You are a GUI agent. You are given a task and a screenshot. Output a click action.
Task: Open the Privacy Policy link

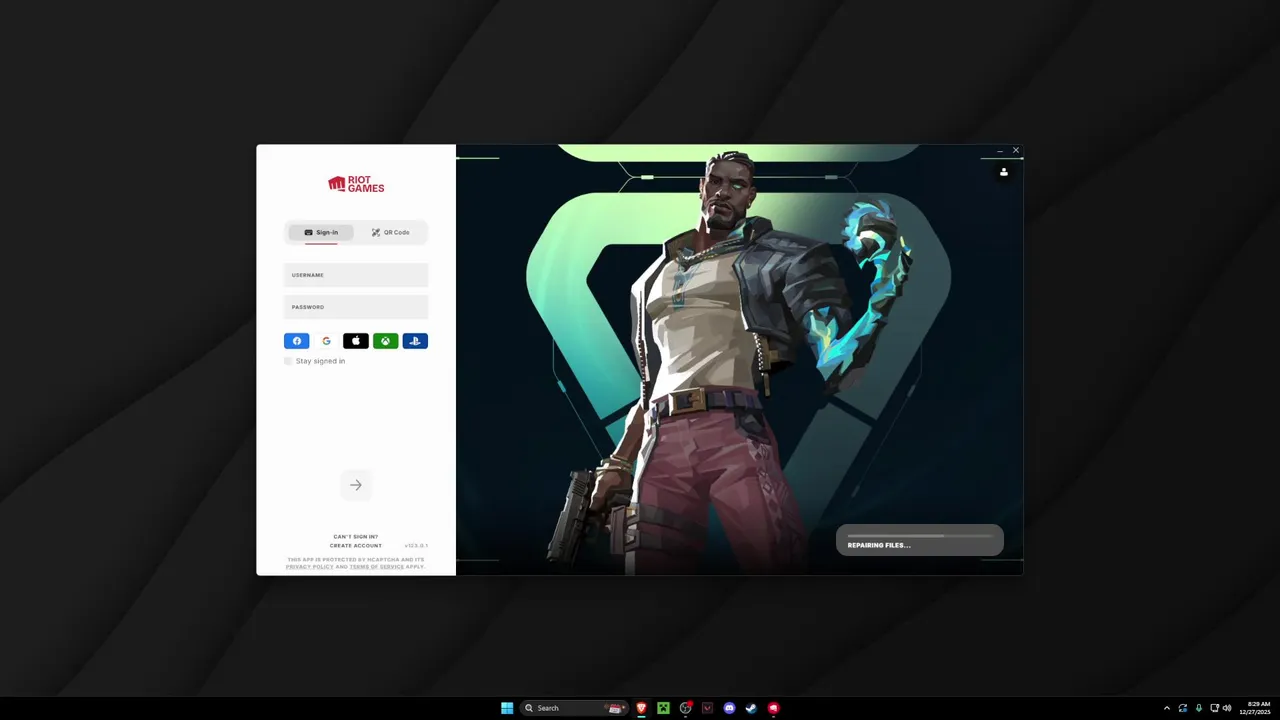coord(310,567)
